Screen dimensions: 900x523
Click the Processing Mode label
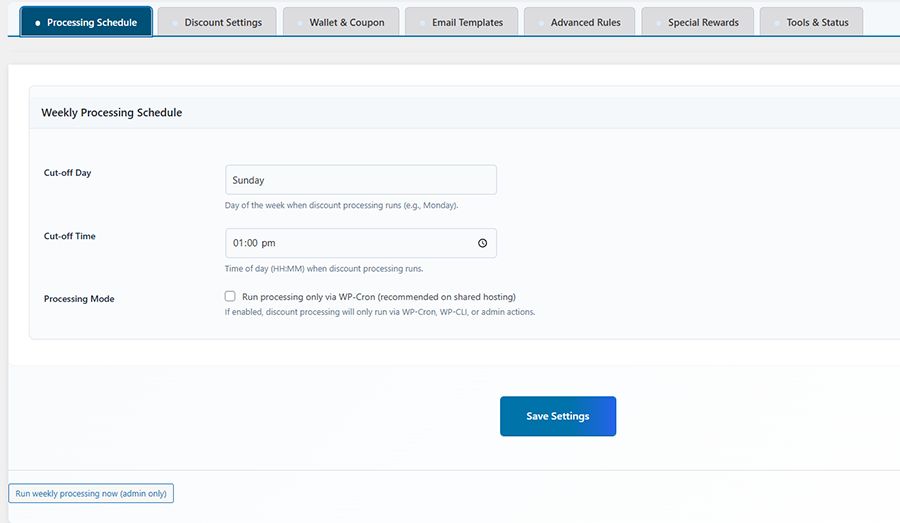[x=79, y=299]
